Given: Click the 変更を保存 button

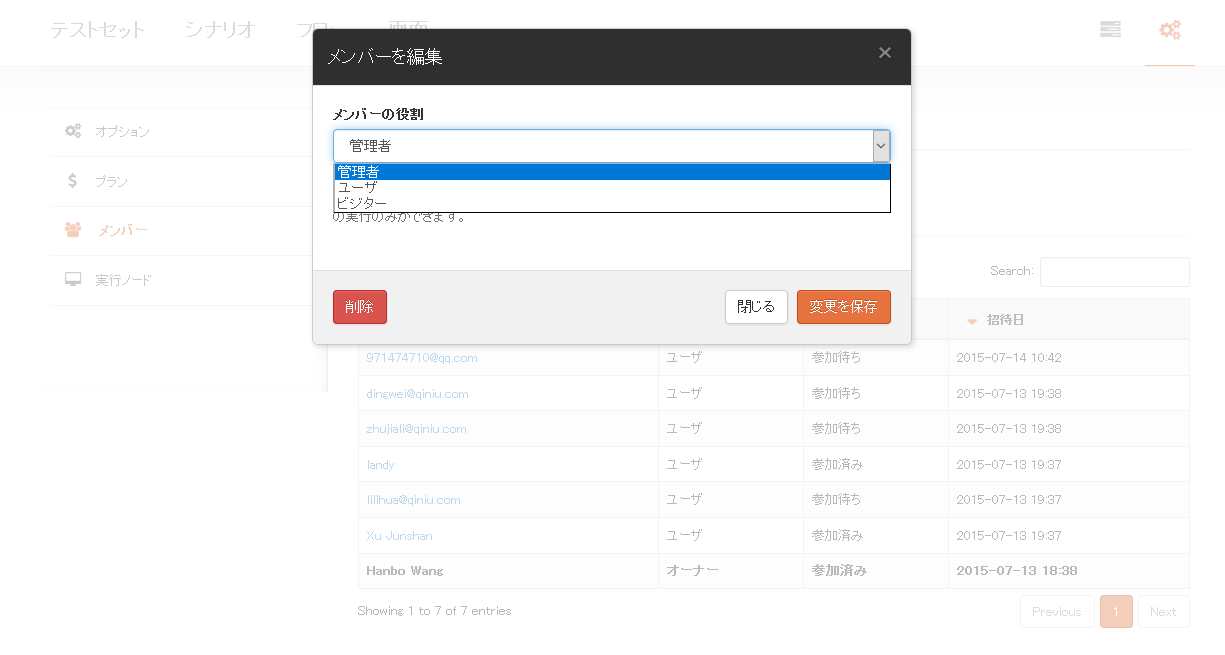Looking at the screenshot, I should click(x=843, y=307).
